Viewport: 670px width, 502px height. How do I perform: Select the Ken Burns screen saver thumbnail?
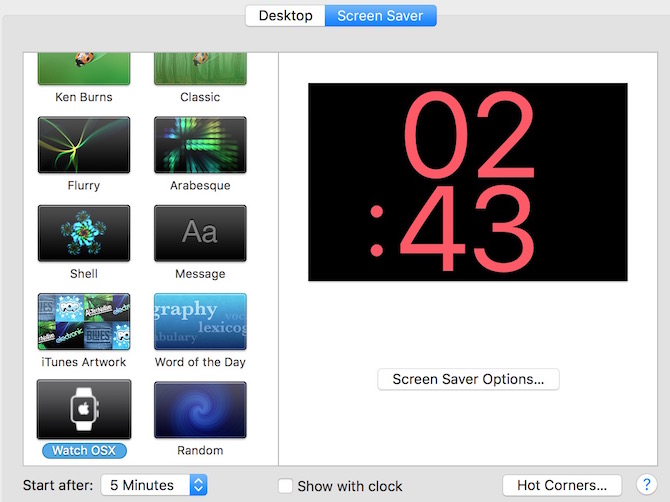[x=84, y=70]
